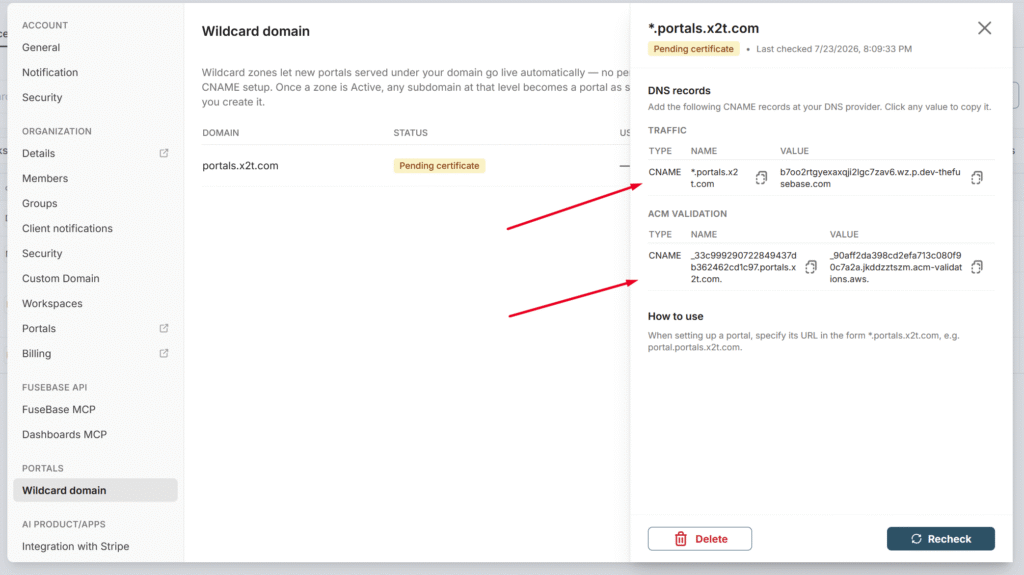This screenshot has width=1024, height=575.
Task: Click Pending certificate status in domain table
Action: (439, 166)
